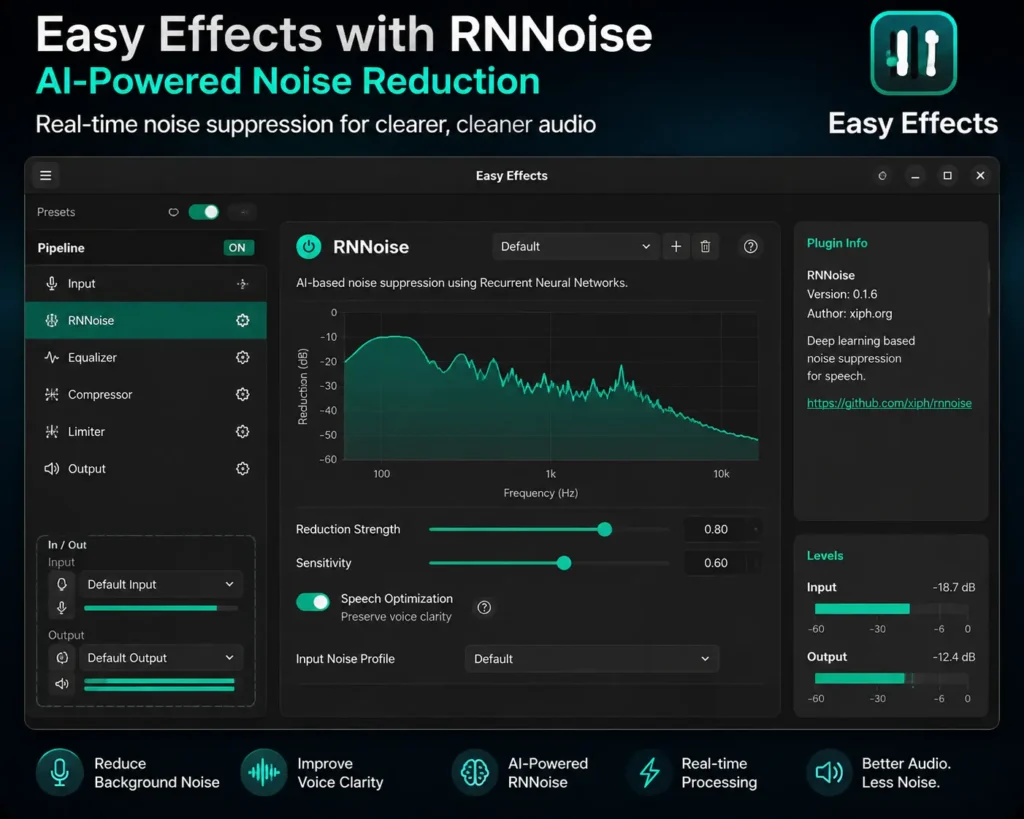Toggle the RNNoise power button
This screenshot has width=1024, height=819.
coord(309,246)
